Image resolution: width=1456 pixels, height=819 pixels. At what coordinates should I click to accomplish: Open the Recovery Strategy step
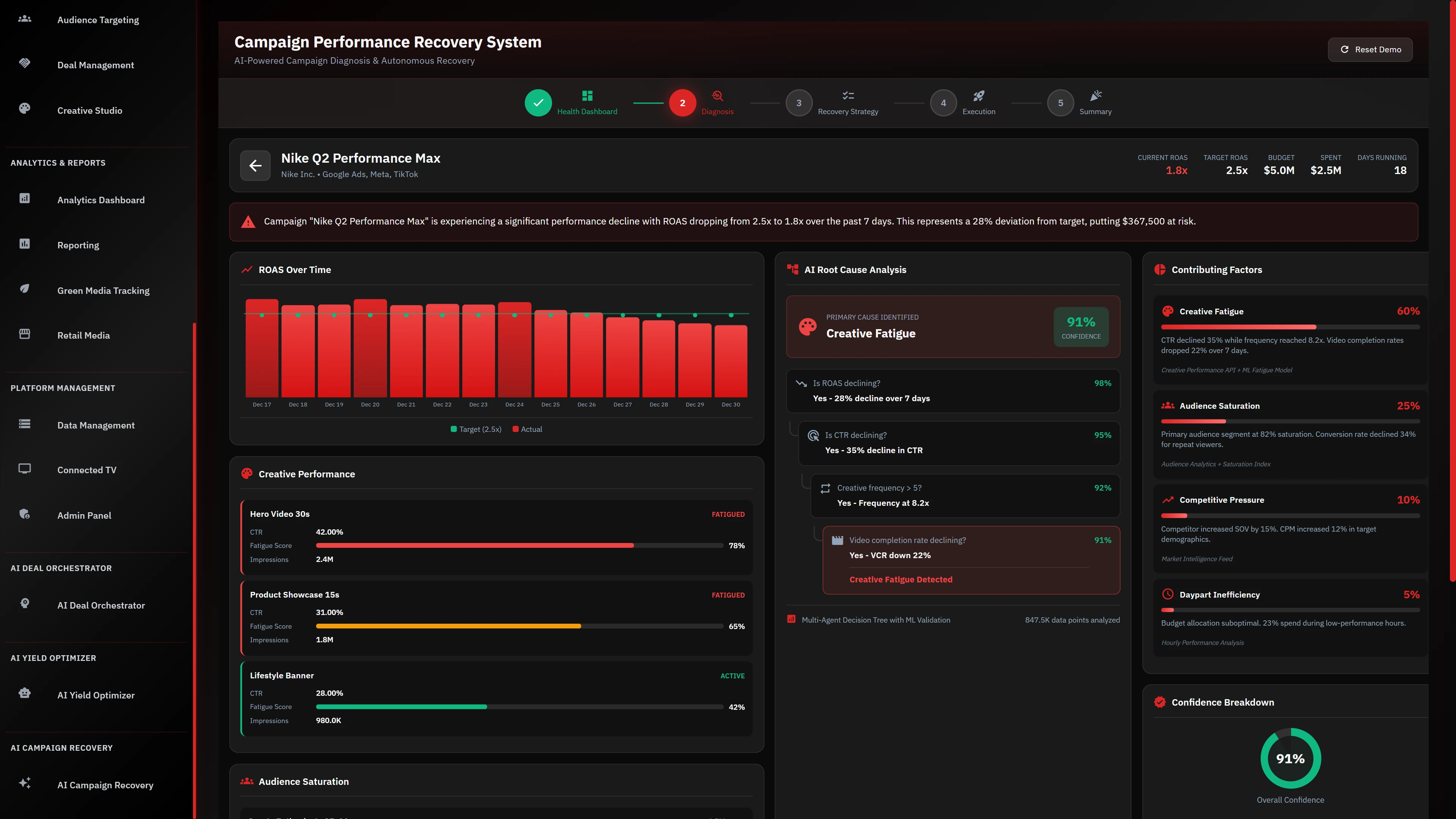799,103
